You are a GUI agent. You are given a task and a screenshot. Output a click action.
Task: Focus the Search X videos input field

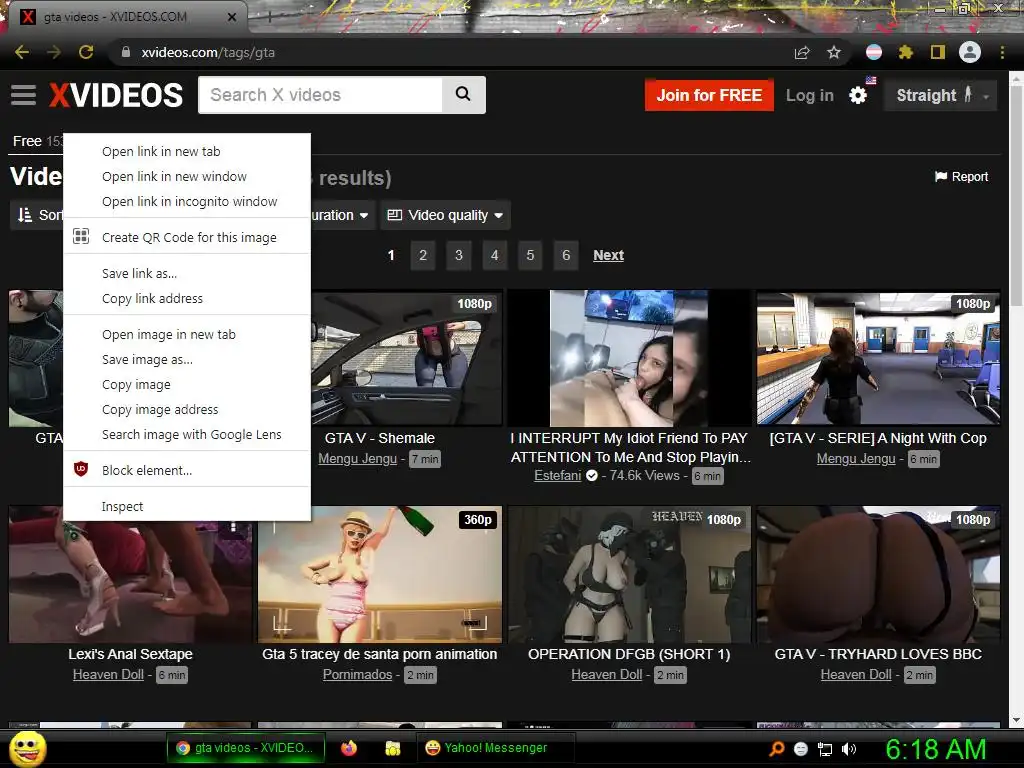click(320, 95)
